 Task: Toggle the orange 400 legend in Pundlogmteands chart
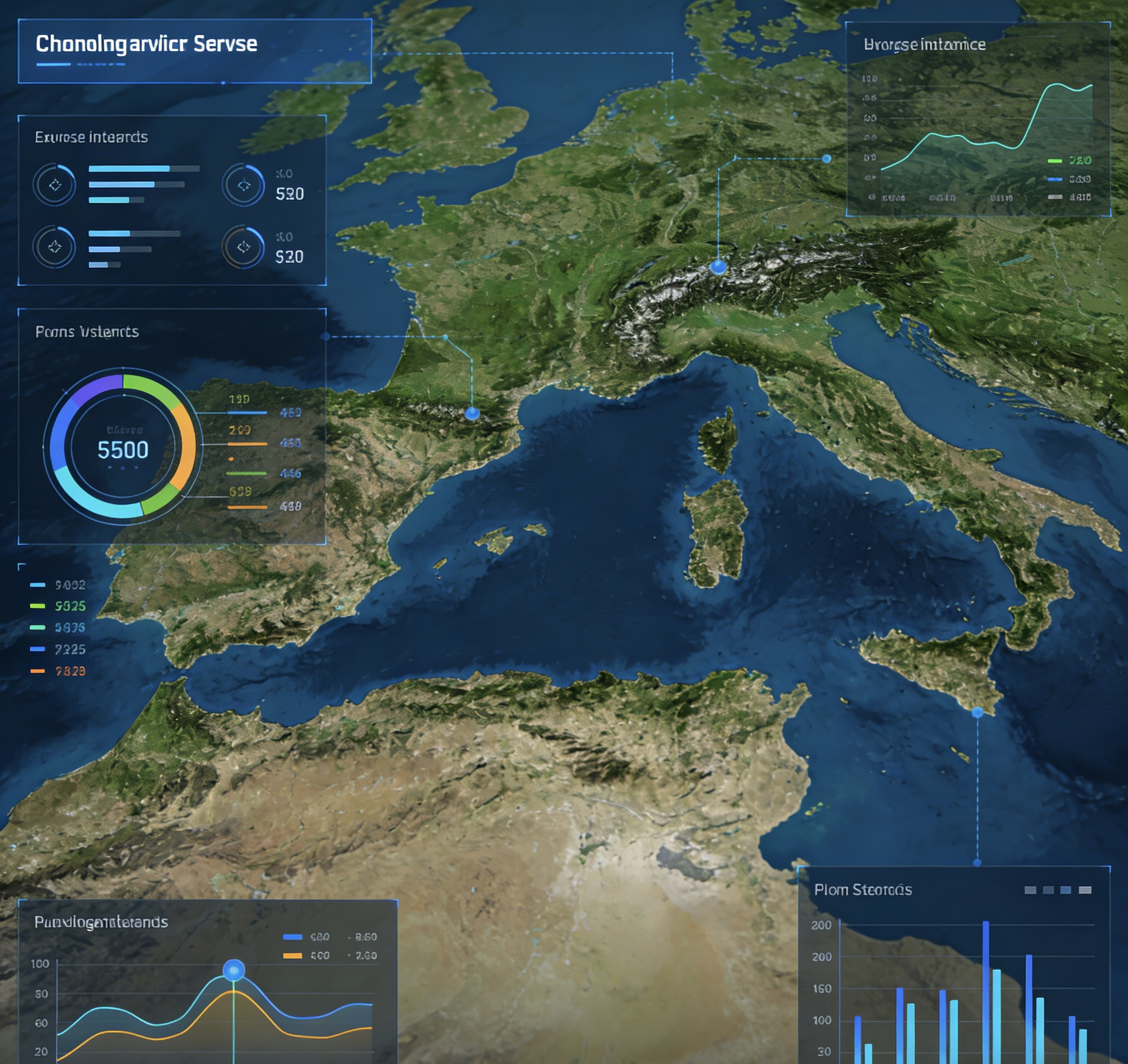pyautogui.click(x=293, y=956)
